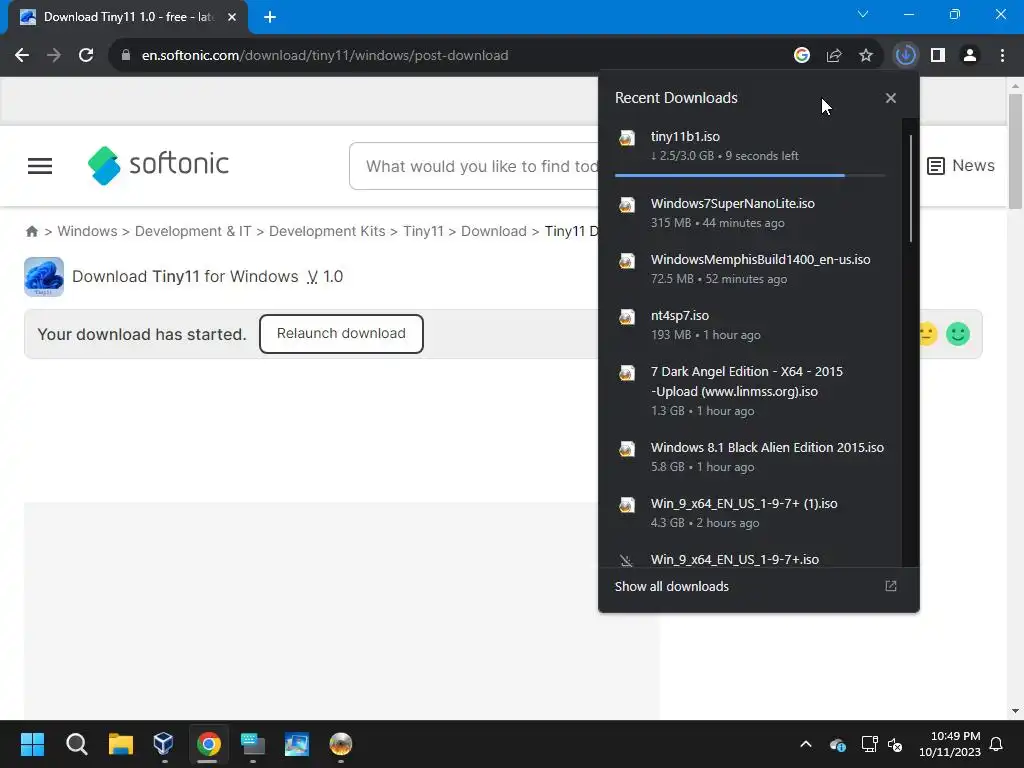Open Softonic hamburger menu
The image size is (1024, 768).
point(40,166)
